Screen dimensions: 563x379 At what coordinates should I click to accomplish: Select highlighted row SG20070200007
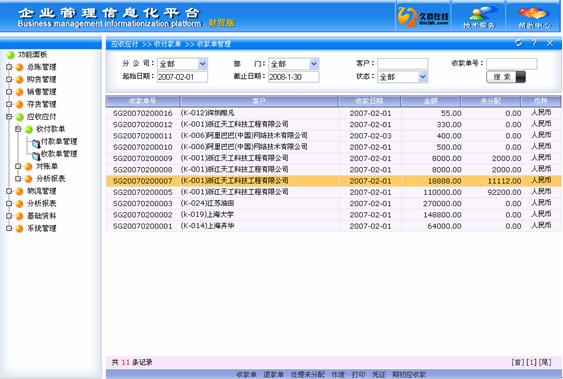coord(333,181)
